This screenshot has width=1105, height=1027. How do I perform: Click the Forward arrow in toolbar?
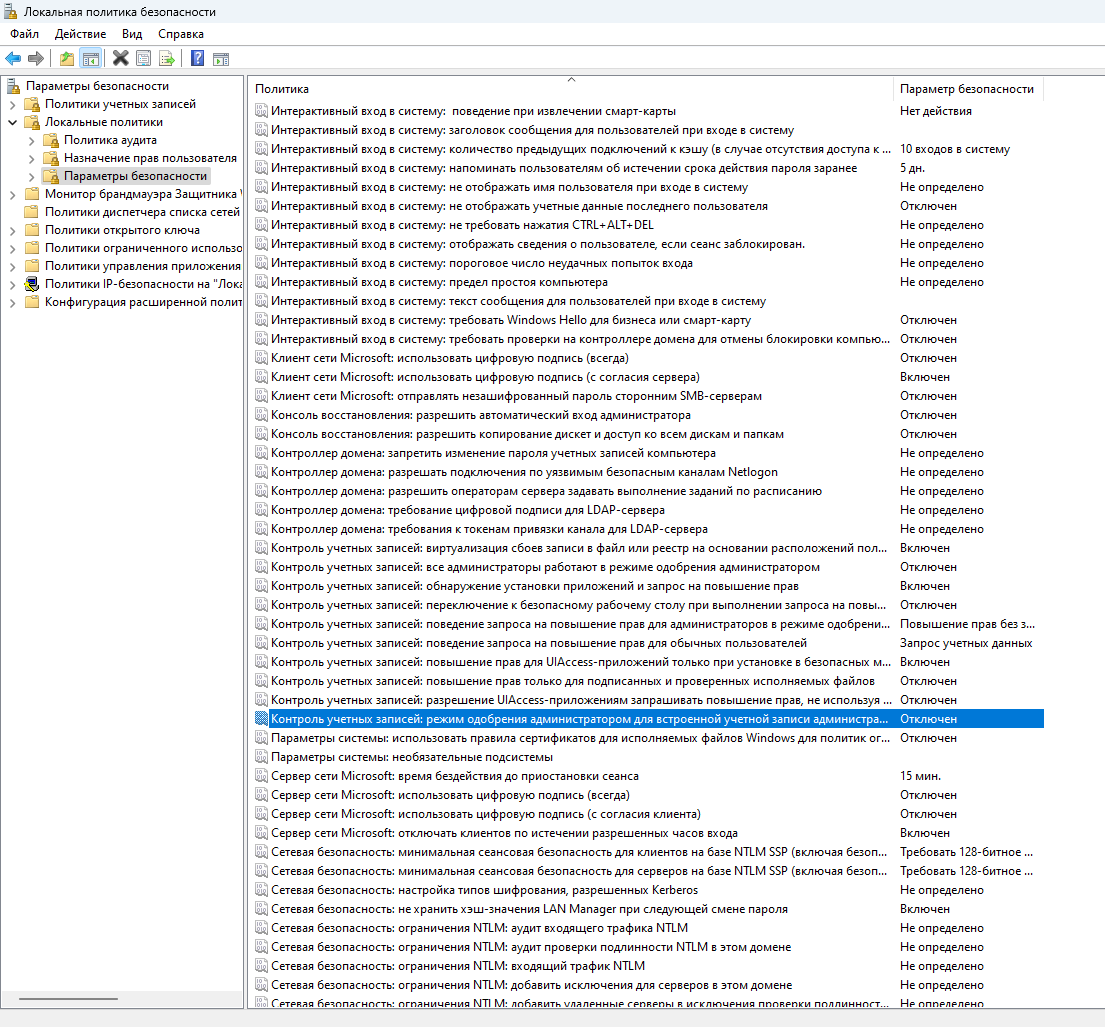point(36,58)
